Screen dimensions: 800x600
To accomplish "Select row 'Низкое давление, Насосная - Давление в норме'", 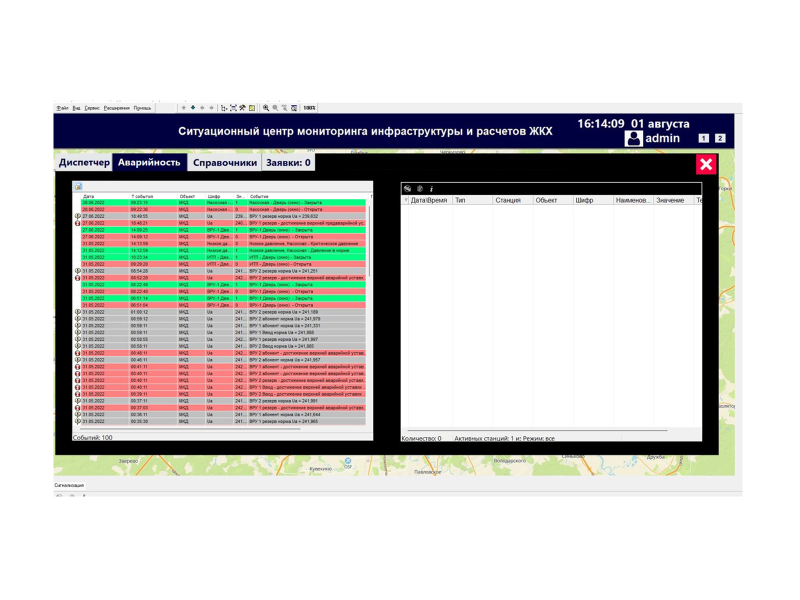I will coord(223,251).
